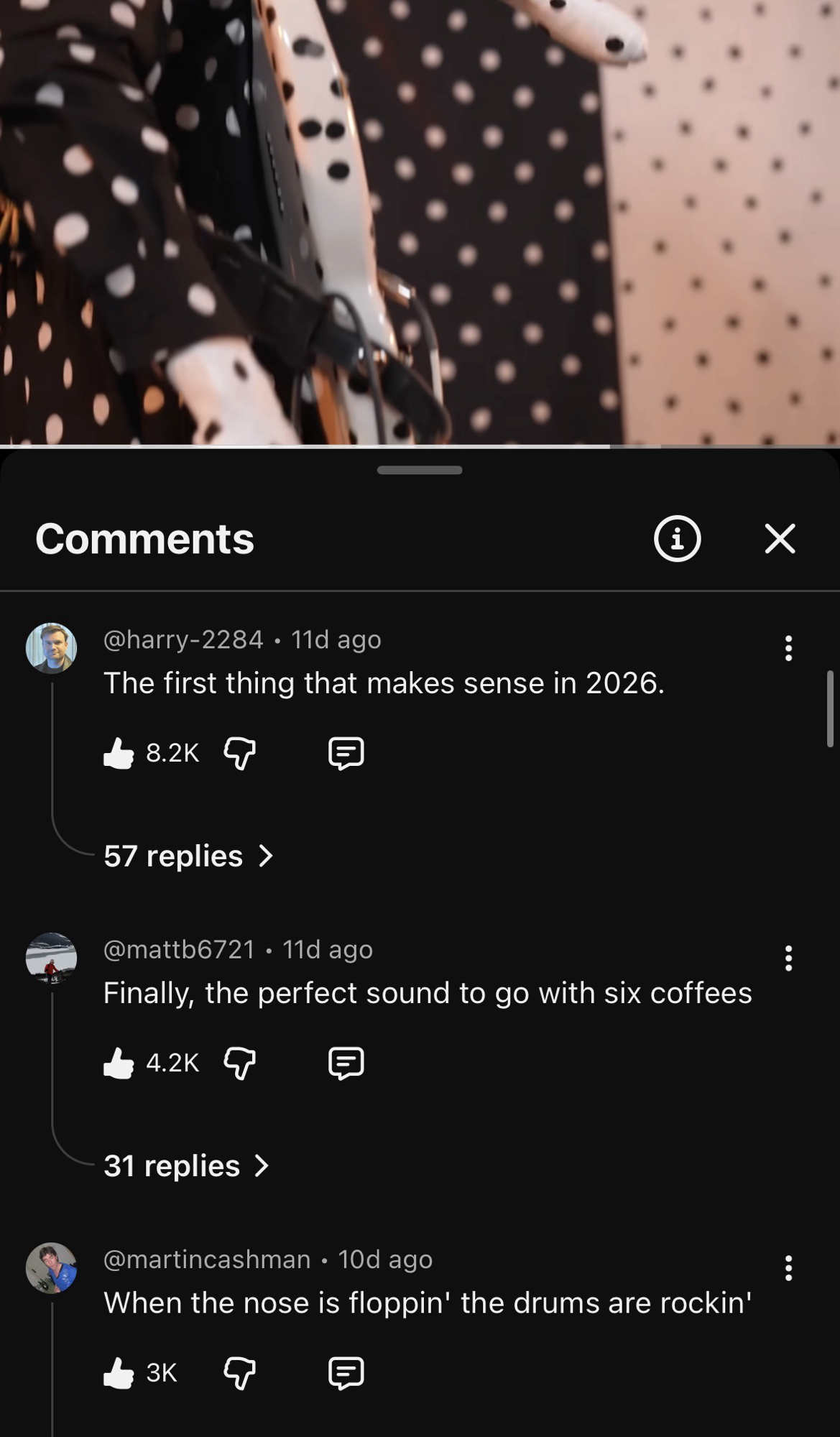Dislike the six coffees comment

(x=240, y=1063)
